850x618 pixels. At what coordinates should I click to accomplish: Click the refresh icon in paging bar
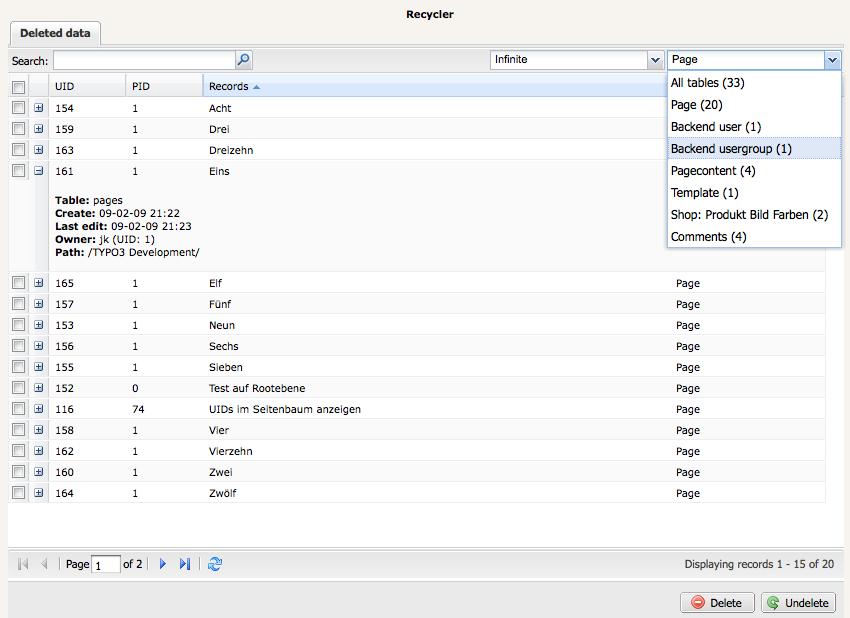[x=215, y=565]
